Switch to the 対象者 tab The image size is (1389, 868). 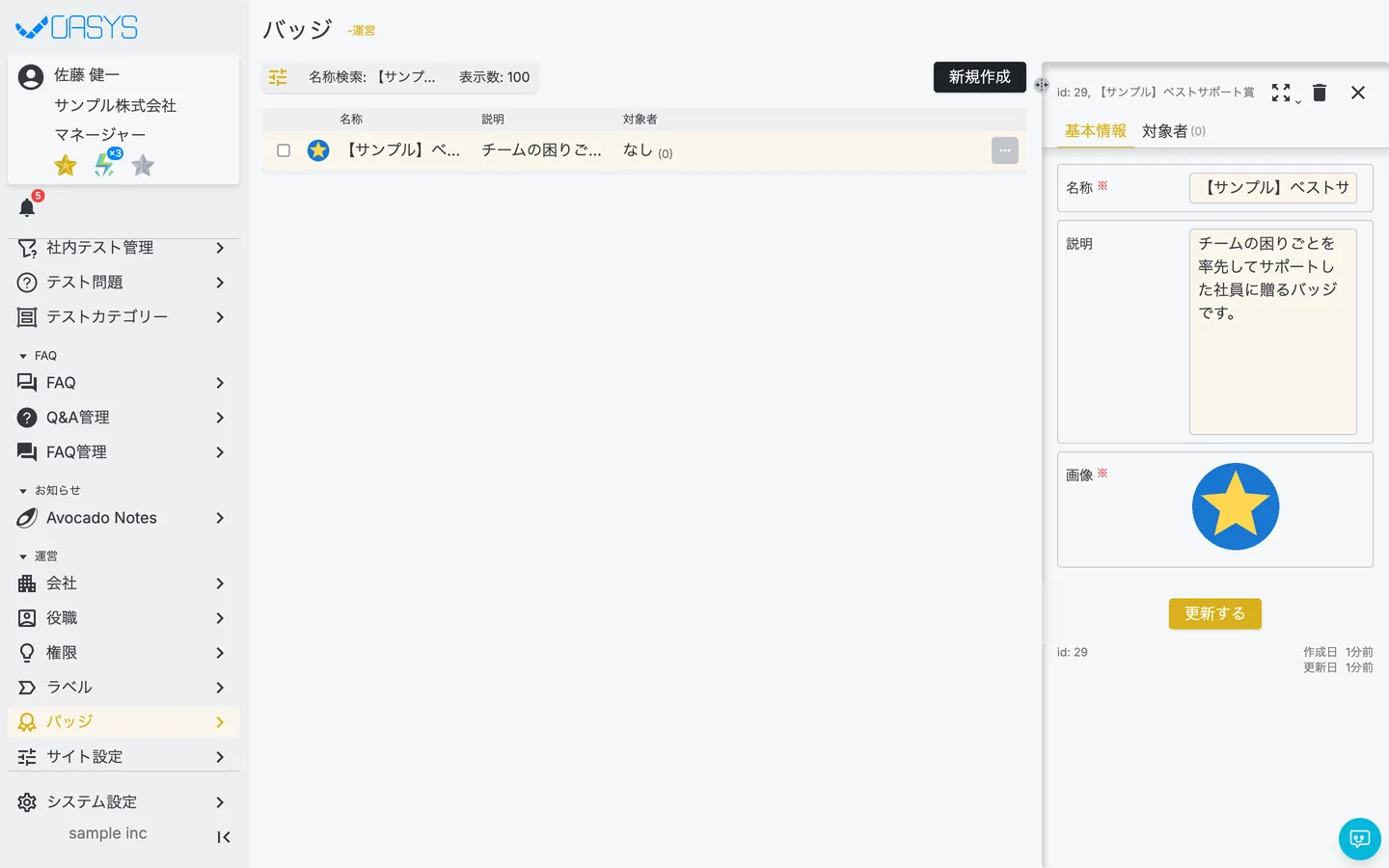tap(1174, 131)
